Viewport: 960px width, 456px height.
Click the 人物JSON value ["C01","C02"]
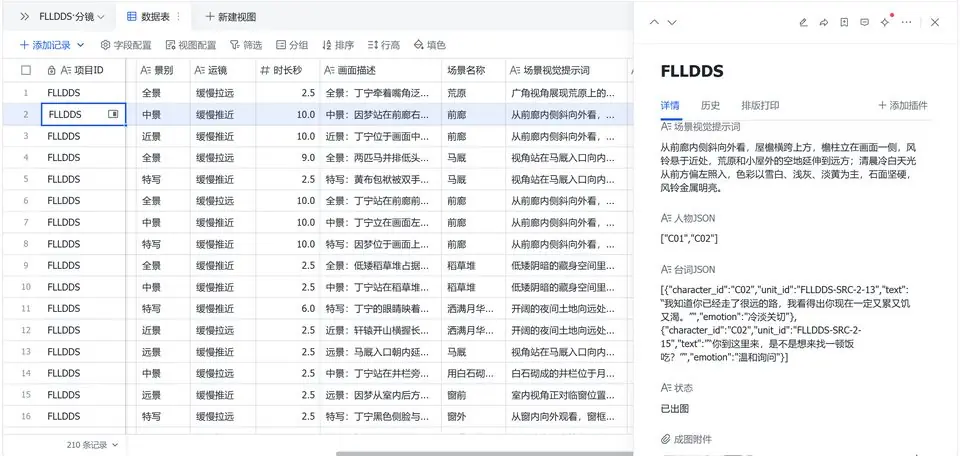689,239
